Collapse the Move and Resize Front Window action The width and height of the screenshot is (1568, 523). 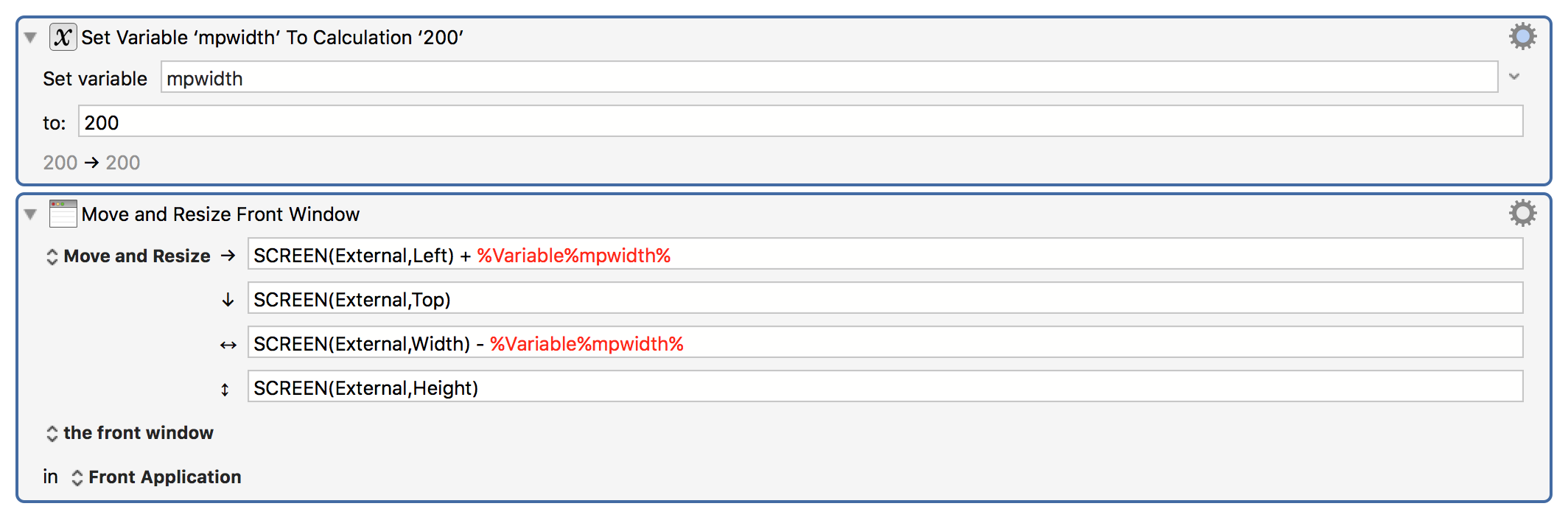coord(30,214)
